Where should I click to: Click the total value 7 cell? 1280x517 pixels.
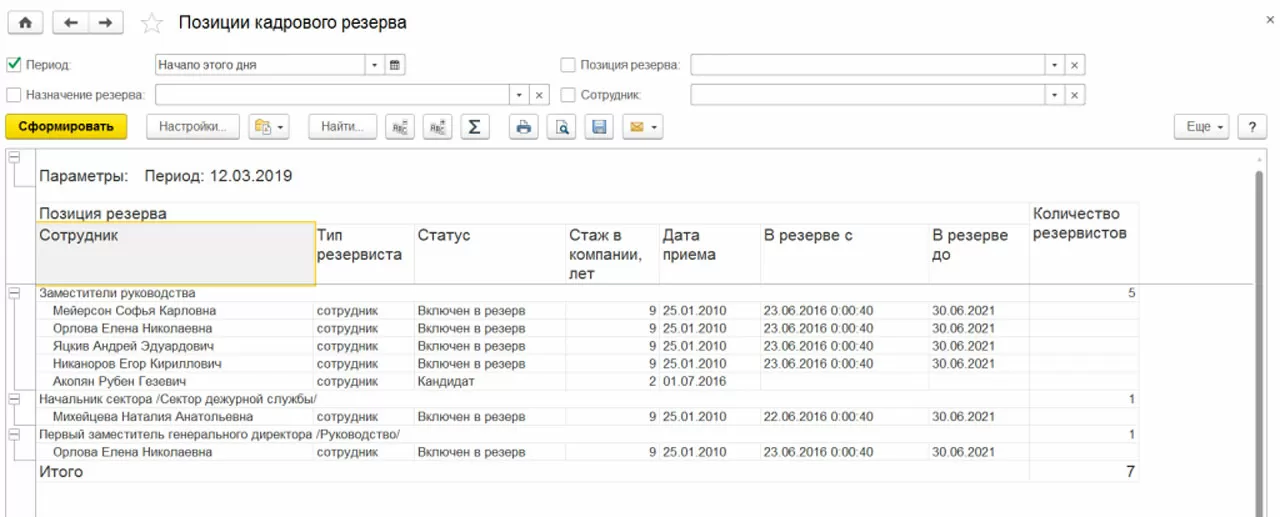(x=1084, y=471)
